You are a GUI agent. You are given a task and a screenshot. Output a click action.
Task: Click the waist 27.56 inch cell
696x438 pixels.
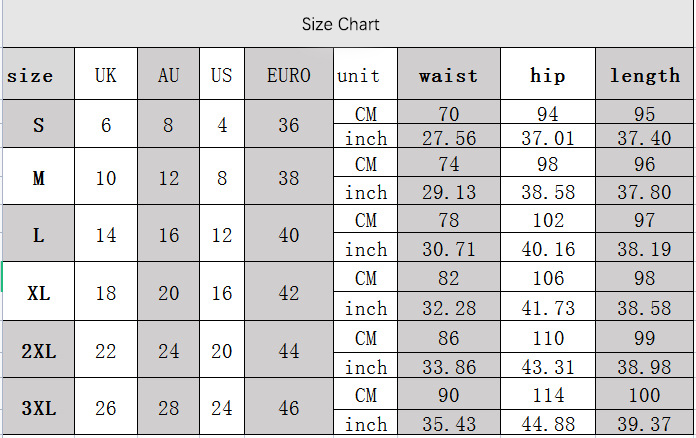tap(448, 138)
